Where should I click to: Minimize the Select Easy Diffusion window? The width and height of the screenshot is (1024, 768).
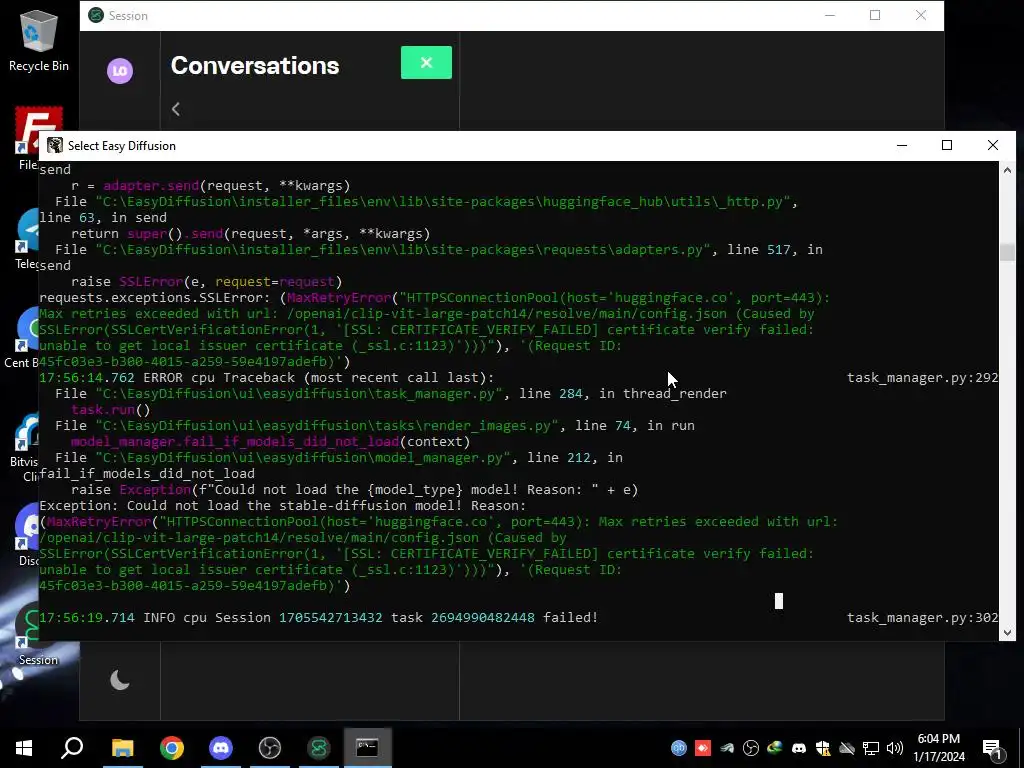902,145
